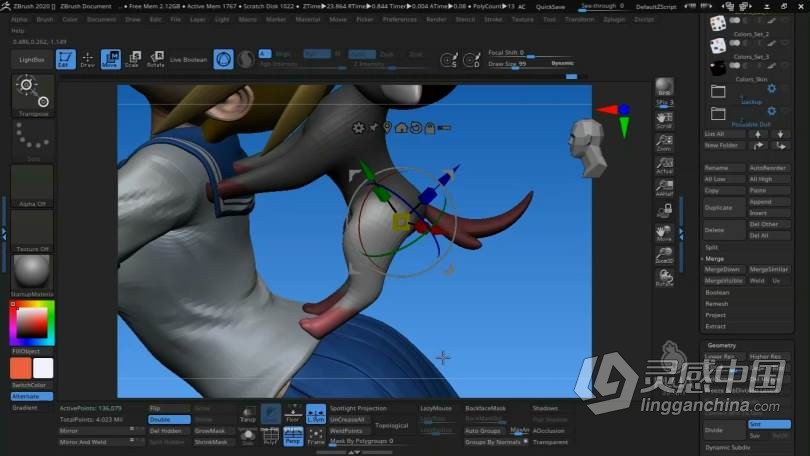Open the StartupMaterial selector
The image size is (810, 456).
click(x=33, y=276)
